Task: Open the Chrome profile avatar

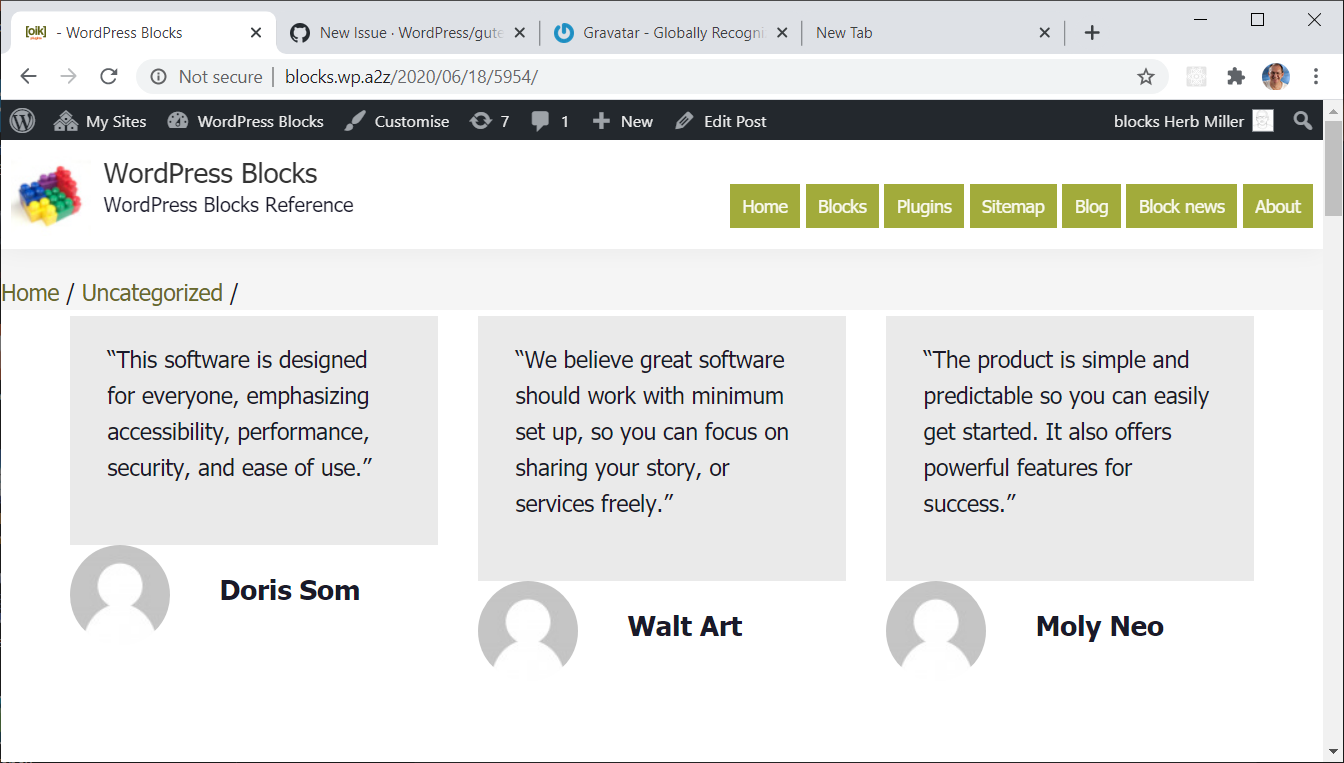Action: tap(1276, 77)
